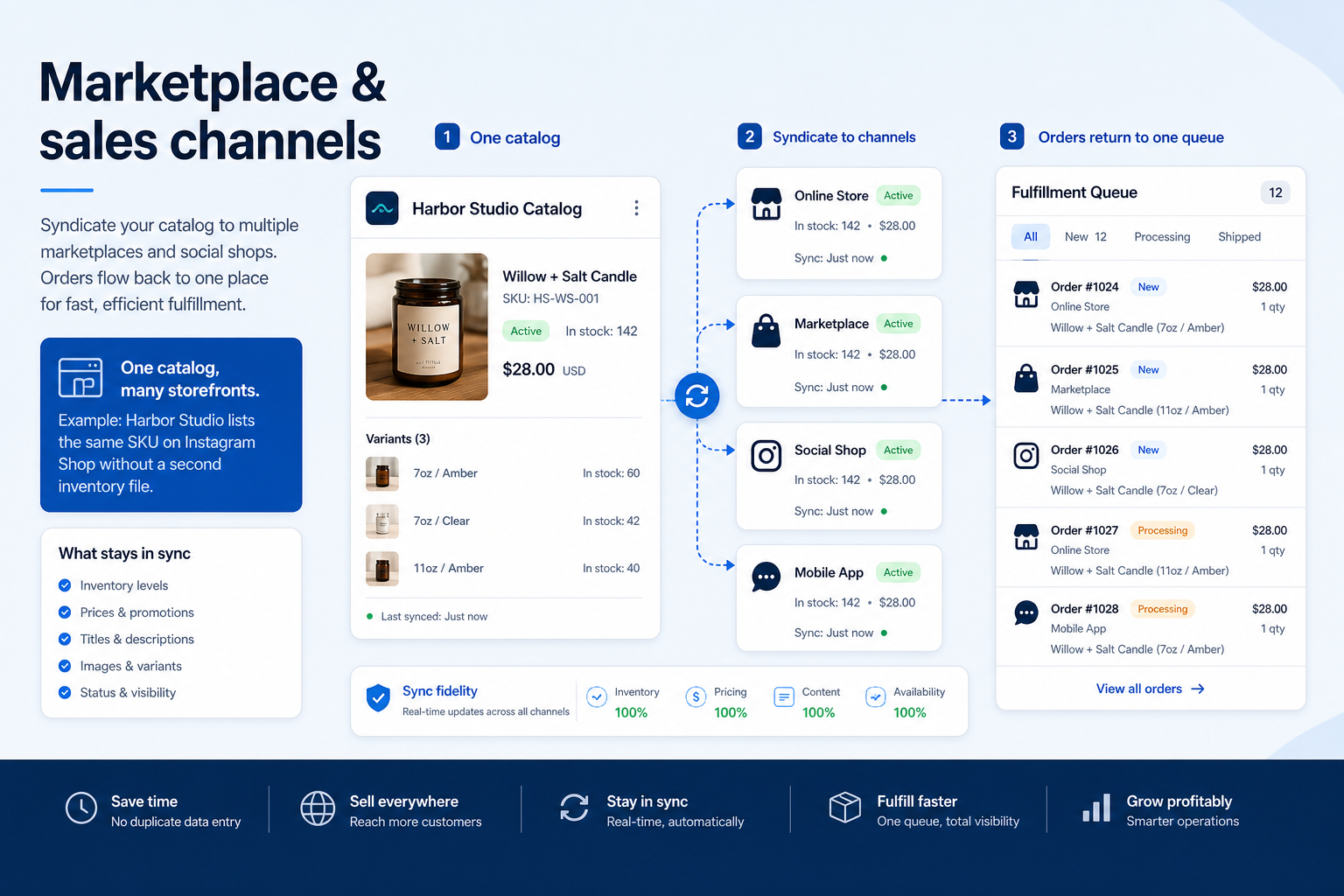Click the Stay in sync arrows icon

tap(575, 808)
